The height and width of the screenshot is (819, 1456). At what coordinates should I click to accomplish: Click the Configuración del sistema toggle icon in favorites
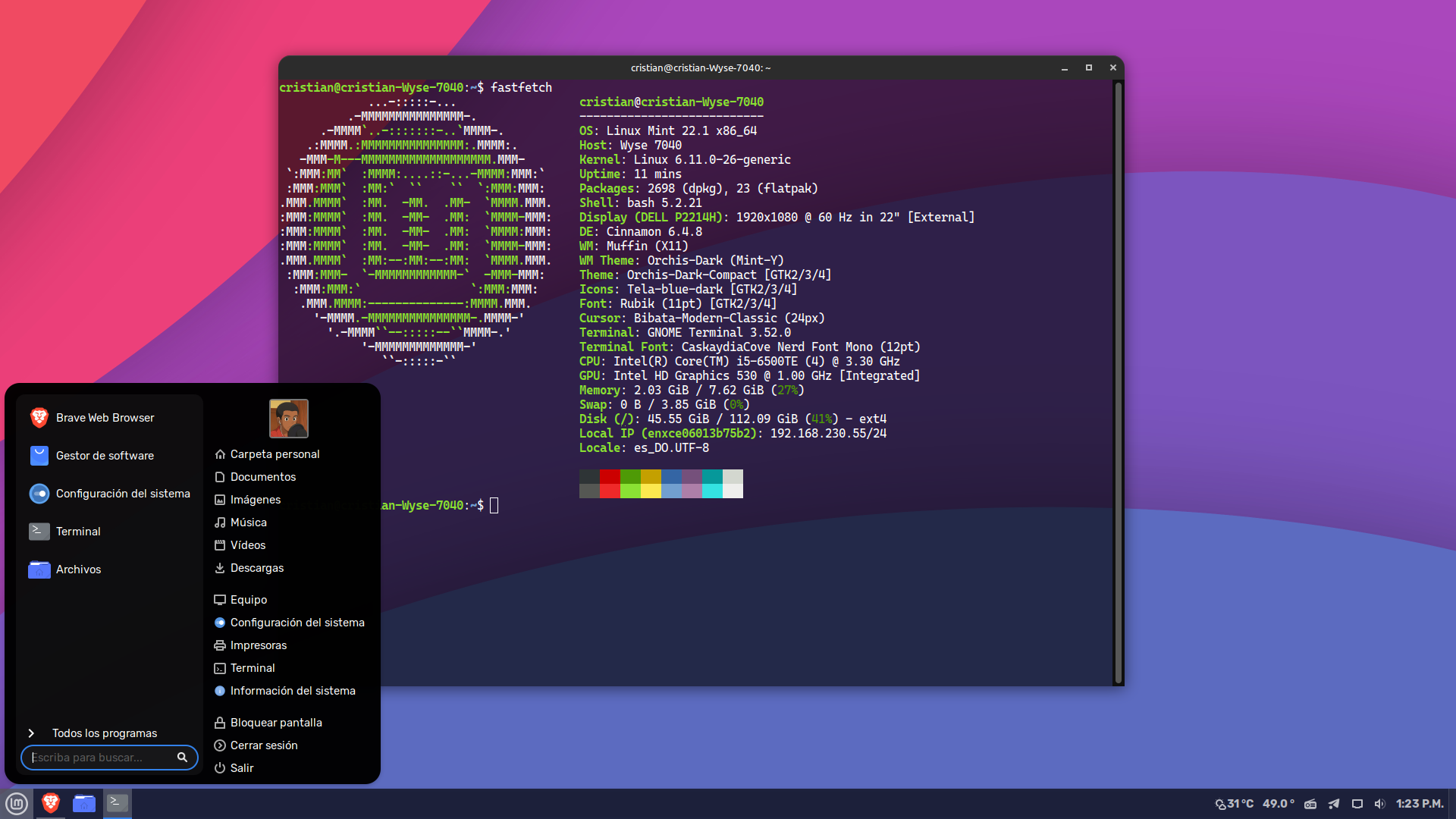point(39,494)
